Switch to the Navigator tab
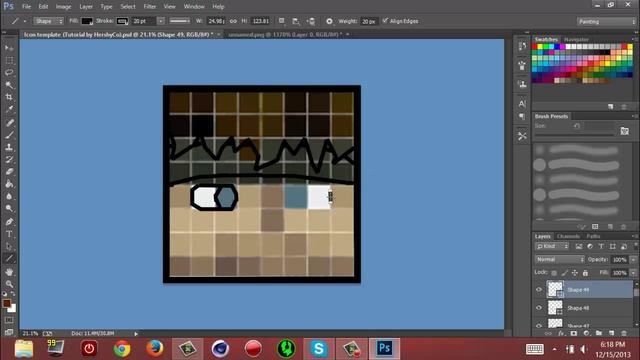 click(576, 40)
